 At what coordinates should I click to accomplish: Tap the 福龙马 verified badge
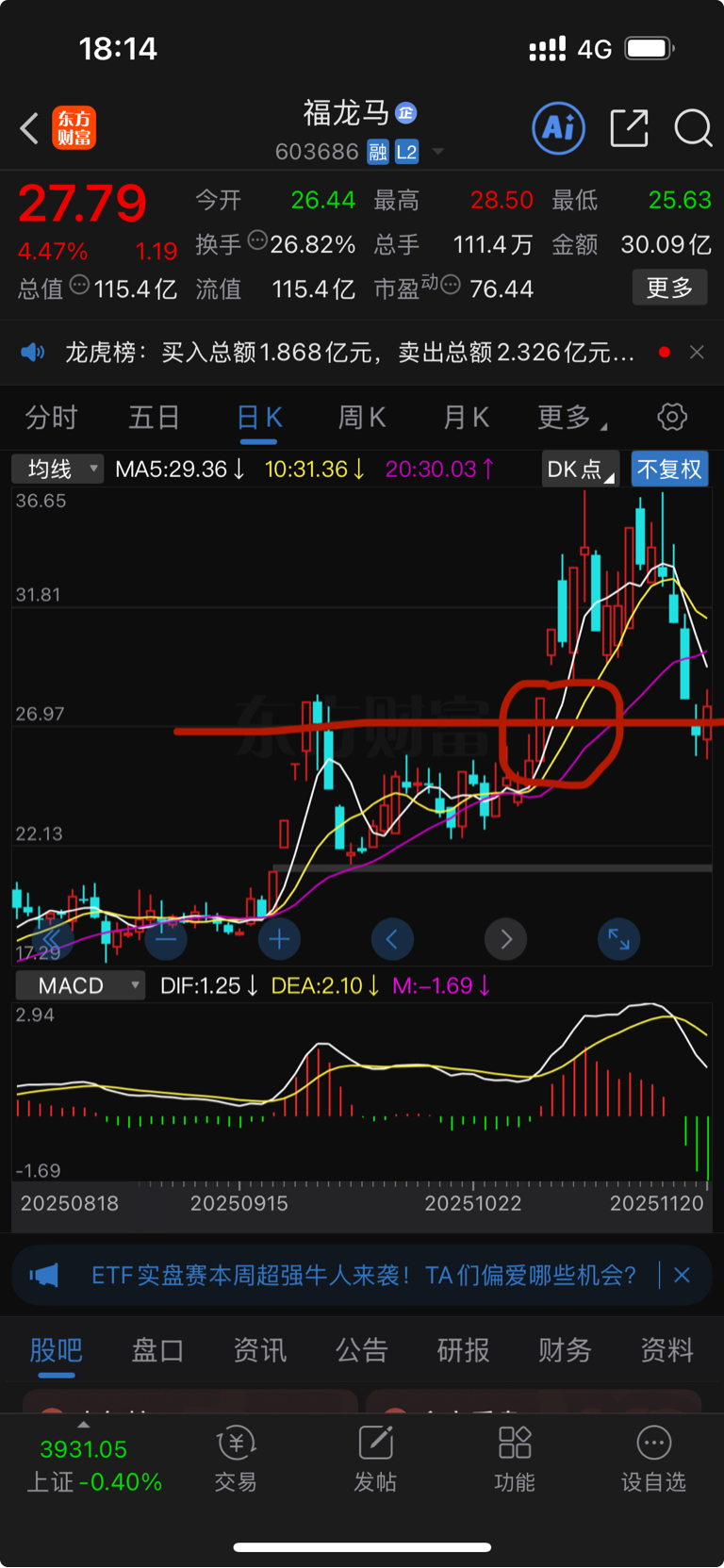click(406, 113)
